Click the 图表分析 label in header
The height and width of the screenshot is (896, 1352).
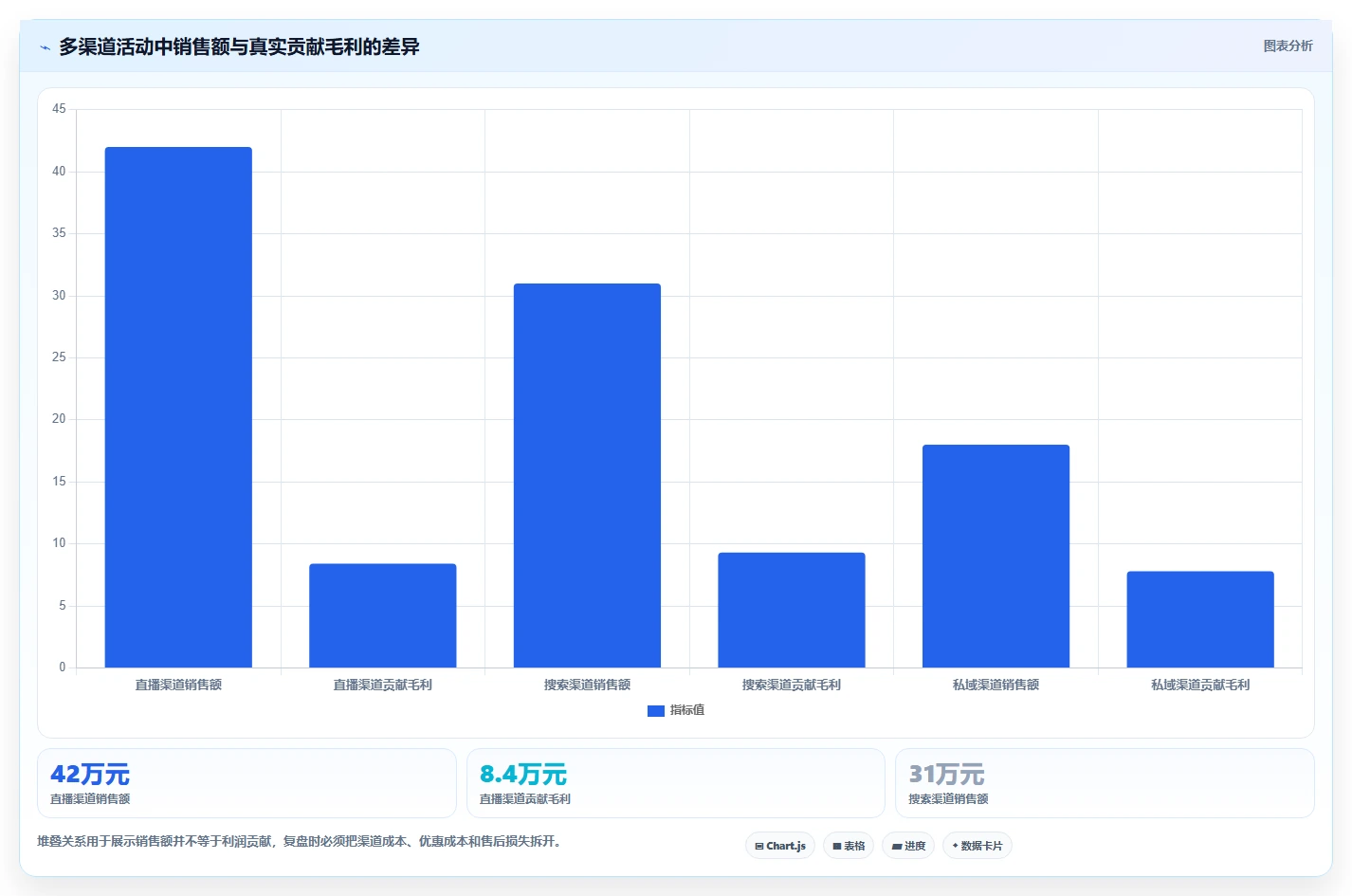pyautogui.click(x=1288, y=46)
